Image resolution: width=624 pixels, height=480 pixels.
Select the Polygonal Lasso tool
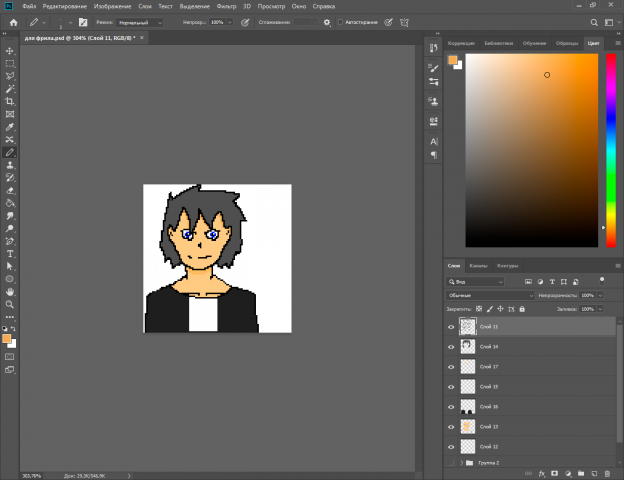point(10,76)
